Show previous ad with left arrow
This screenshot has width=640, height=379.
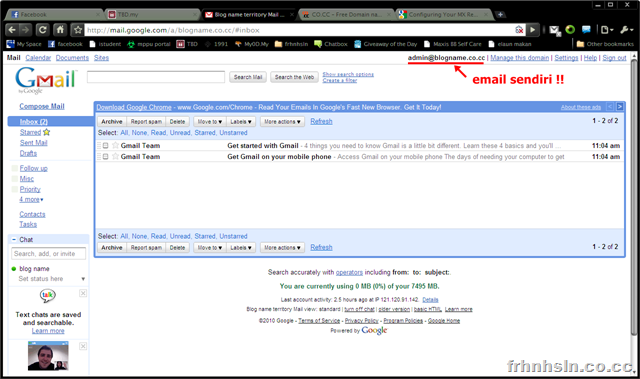610,107
